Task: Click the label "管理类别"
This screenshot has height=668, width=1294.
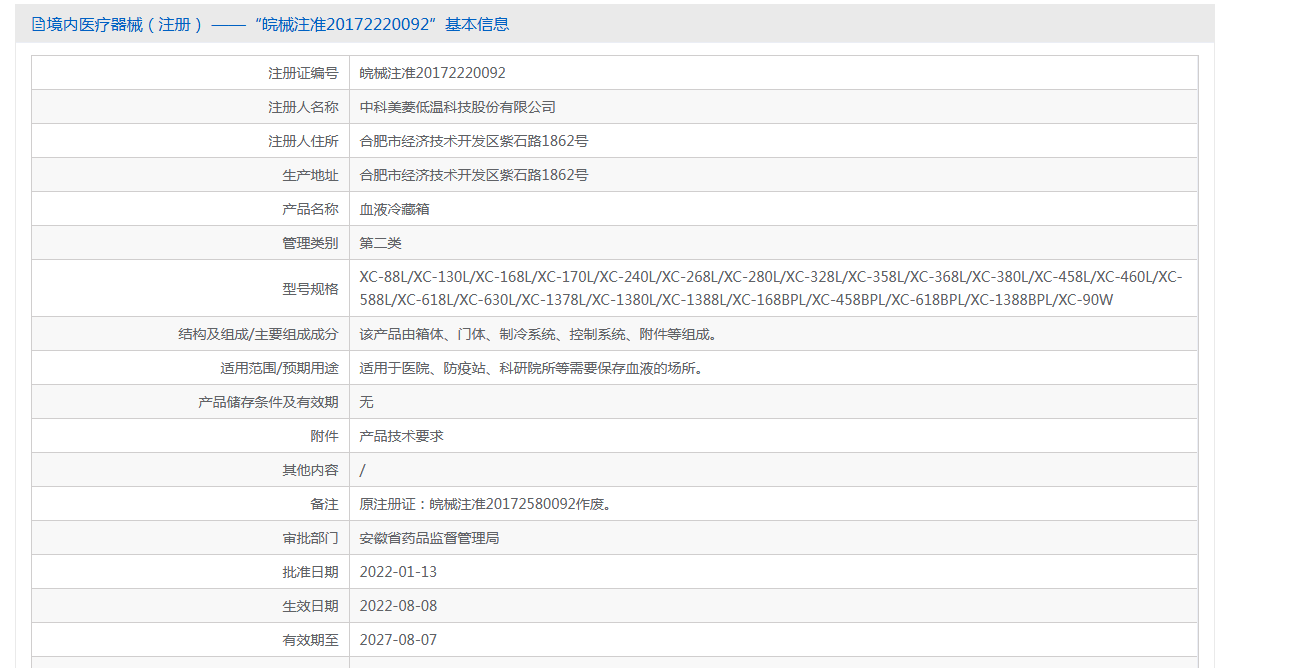Action: [310, 243]
